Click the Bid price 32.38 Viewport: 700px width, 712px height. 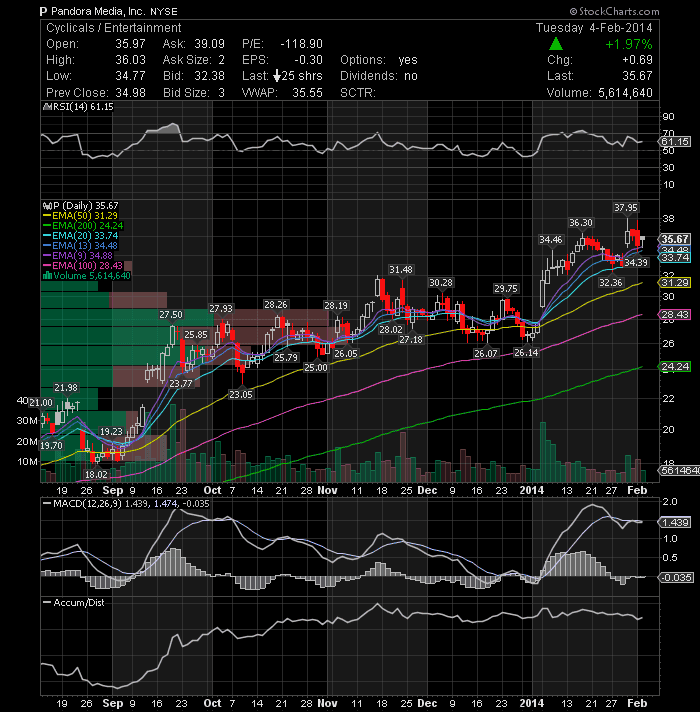click(x=209, y=76)
